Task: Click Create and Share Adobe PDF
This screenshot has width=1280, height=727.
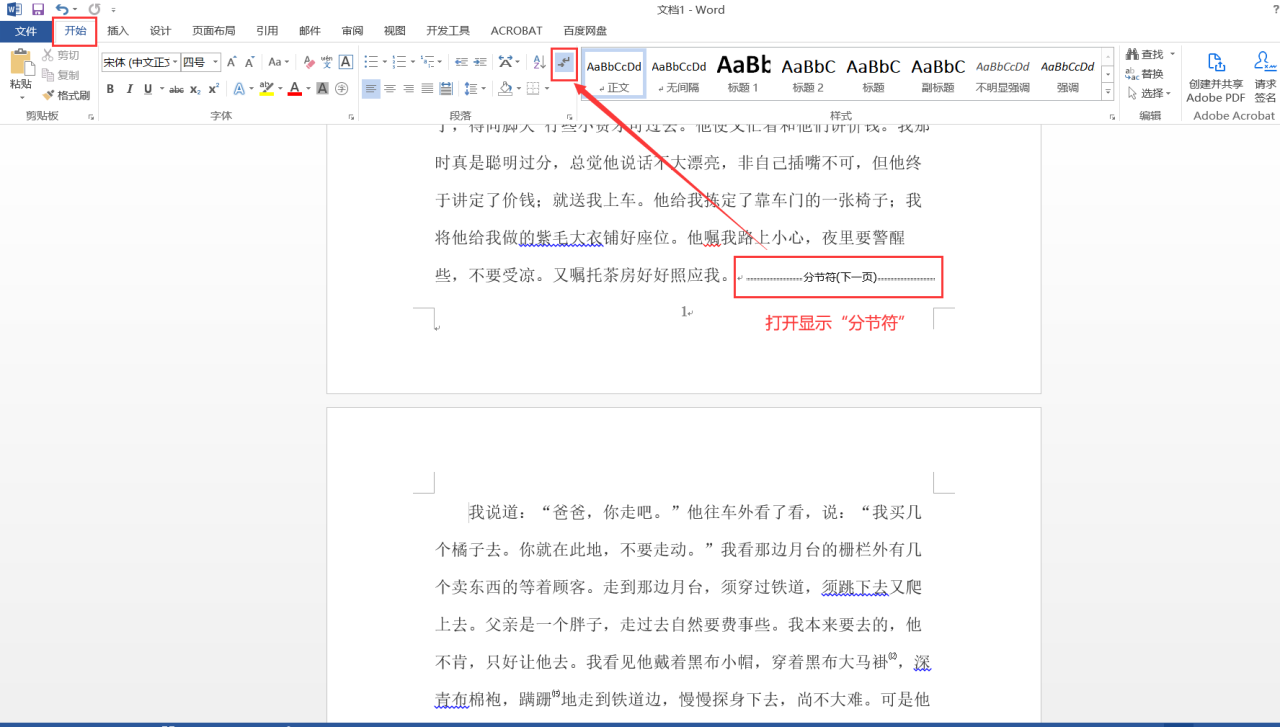Action: [1215, 77]
